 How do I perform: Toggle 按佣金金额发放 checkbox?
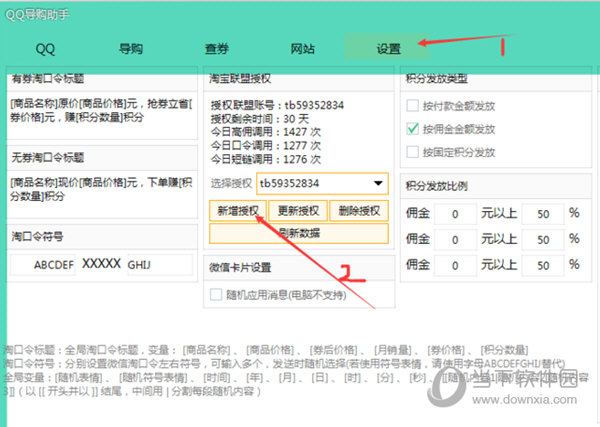pos(412,129)
